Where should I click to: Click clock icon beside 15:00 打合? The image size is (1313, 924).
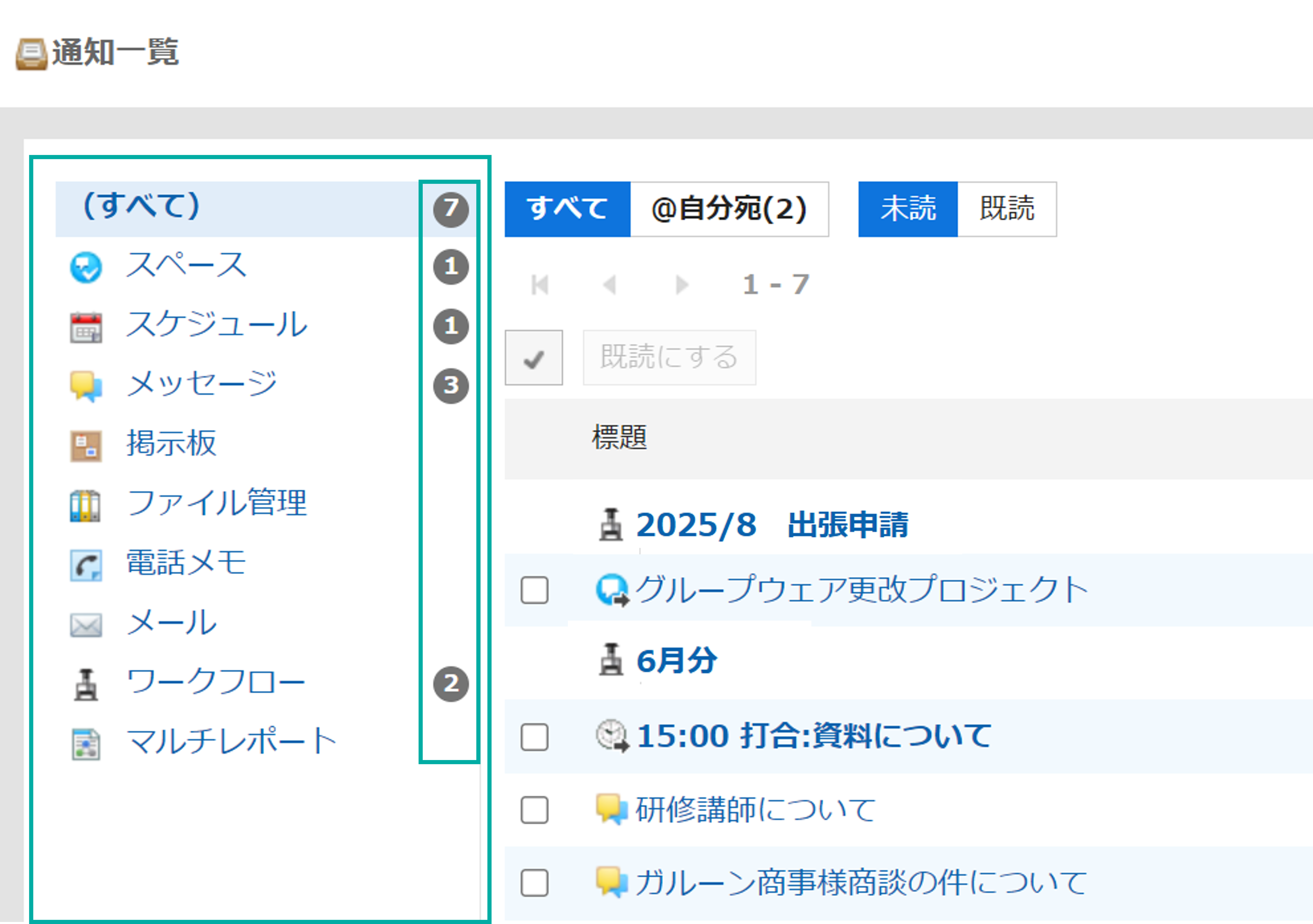tap(613, 736)
